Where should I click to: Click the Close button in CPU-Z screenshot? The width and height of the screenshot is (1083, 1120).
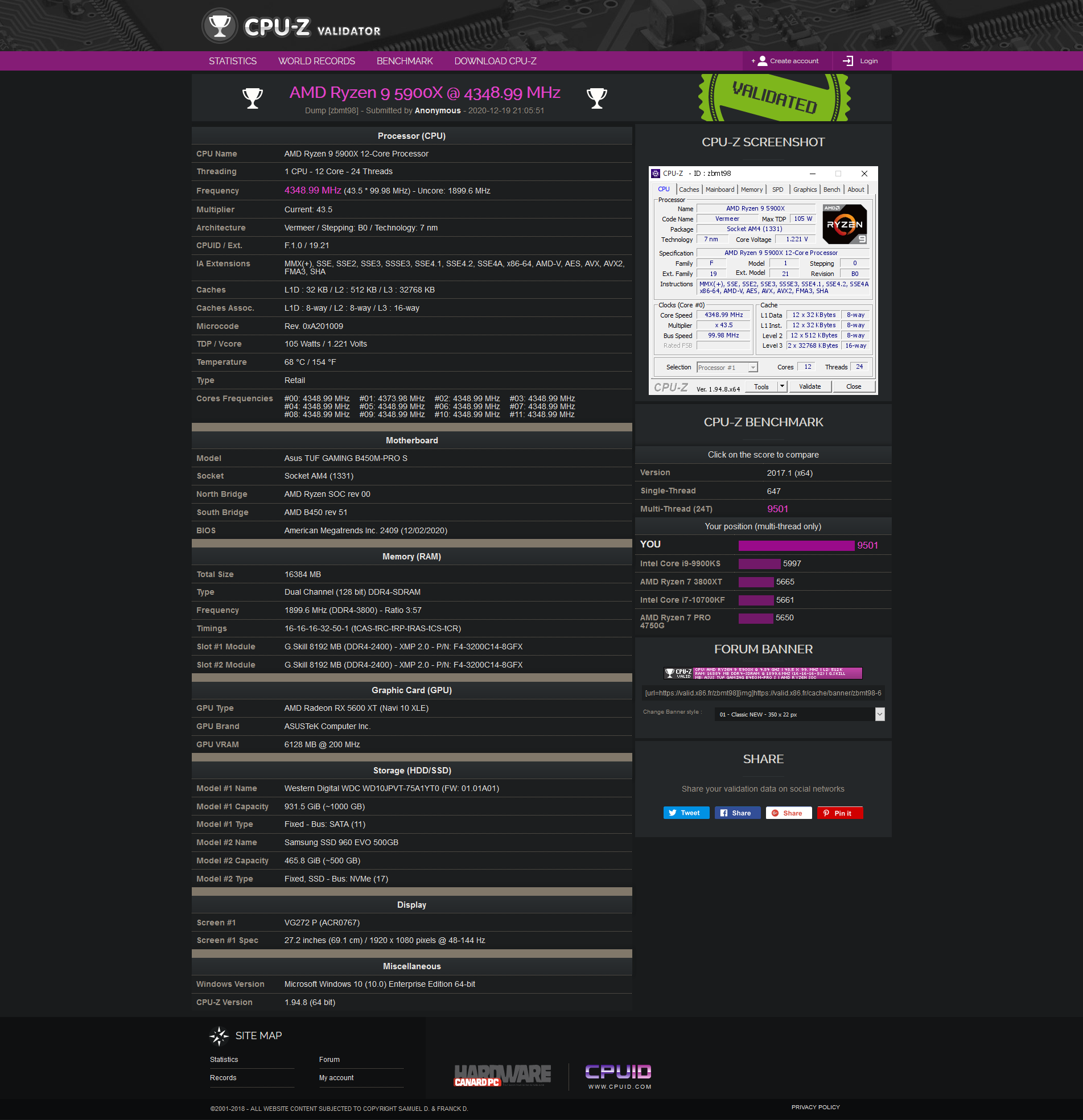point(853,386)
